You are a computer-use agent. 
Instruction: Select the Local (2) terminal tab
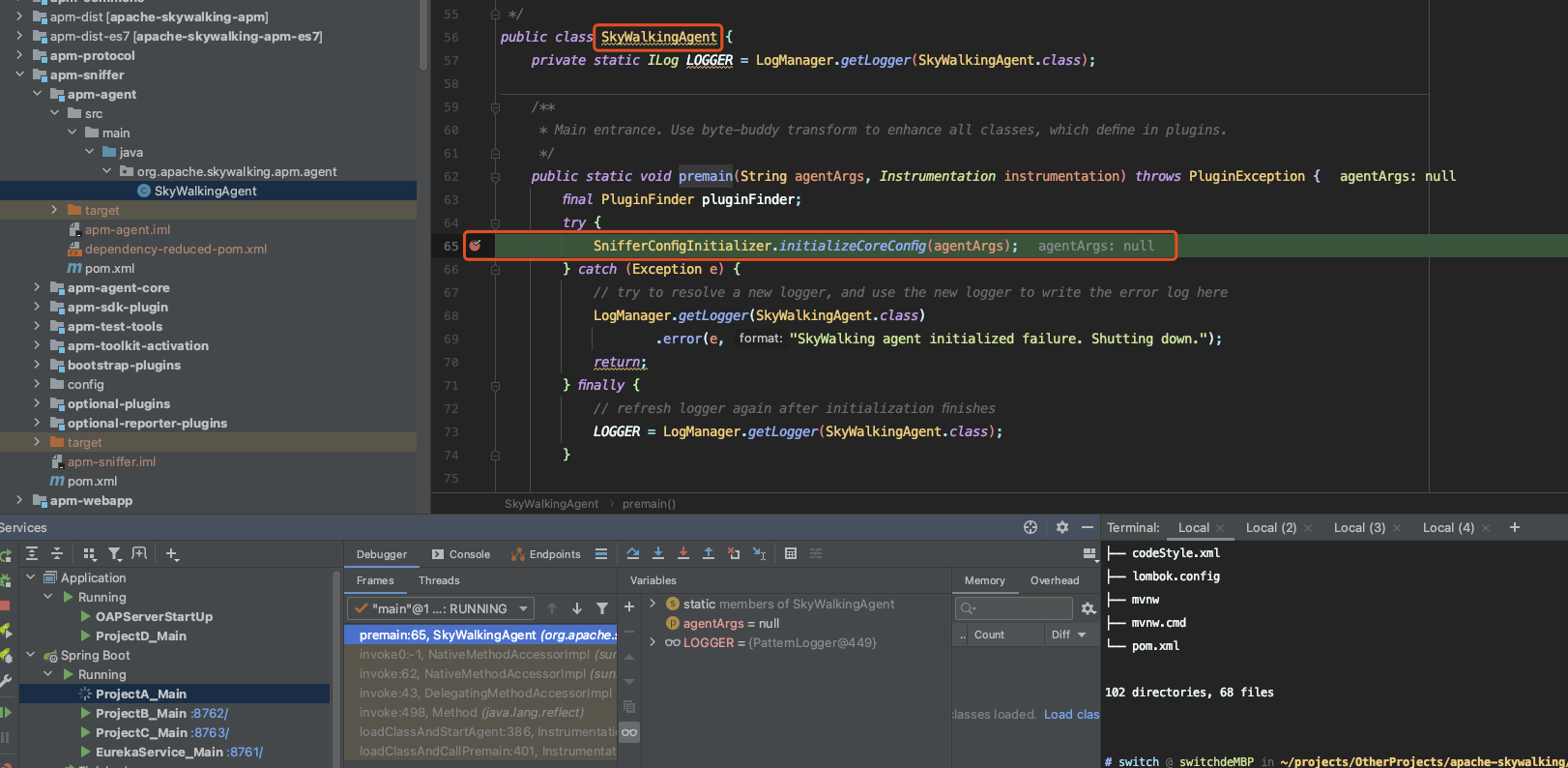click(1270, 527)
